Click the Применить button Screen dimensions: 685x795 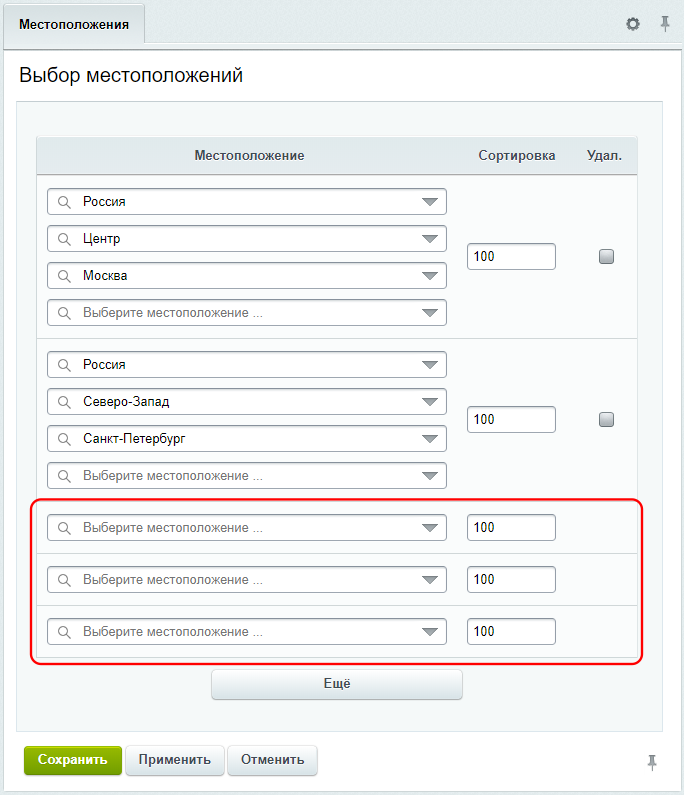coord(174,760)
